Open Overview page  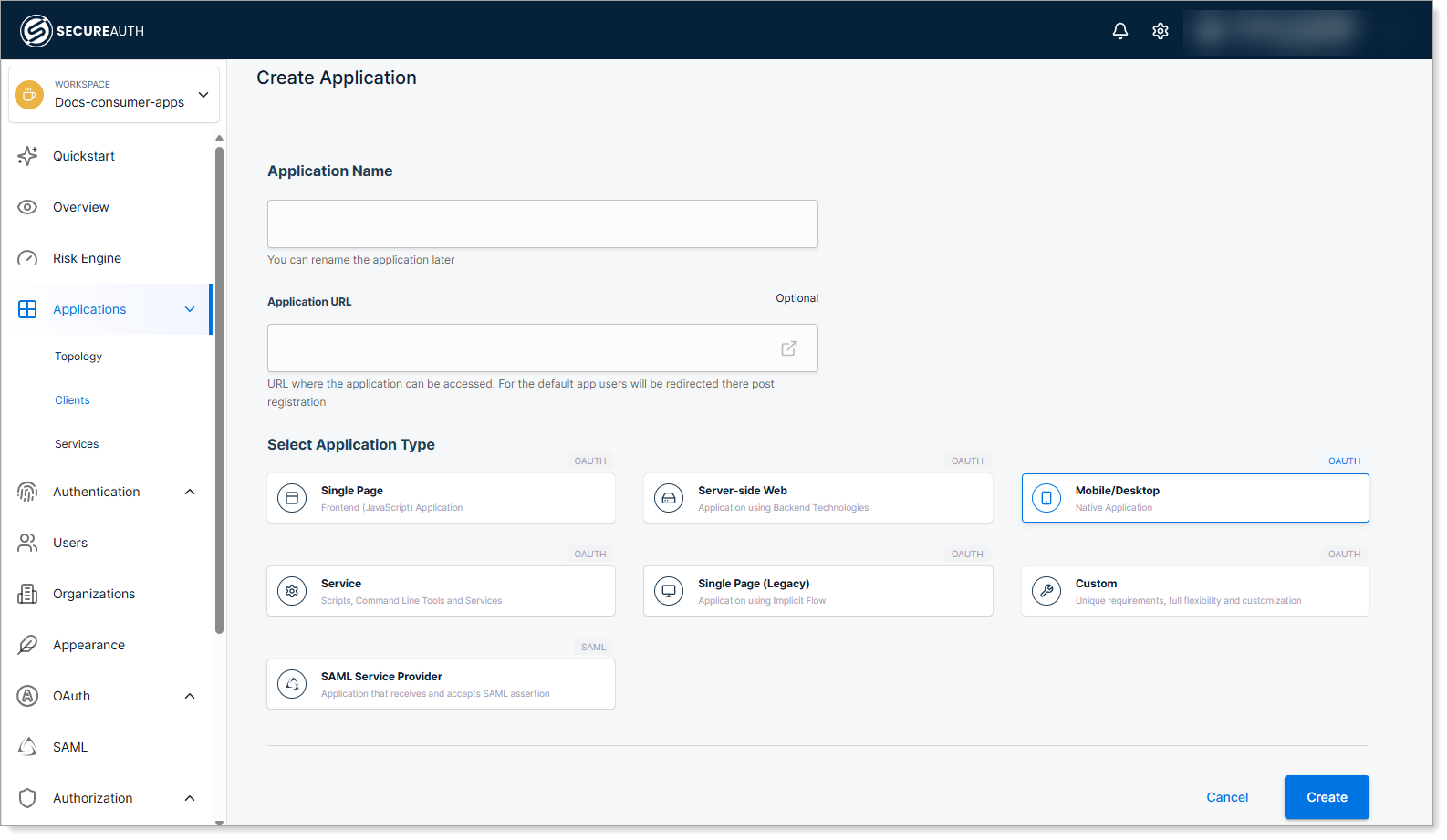click(108, 207)
